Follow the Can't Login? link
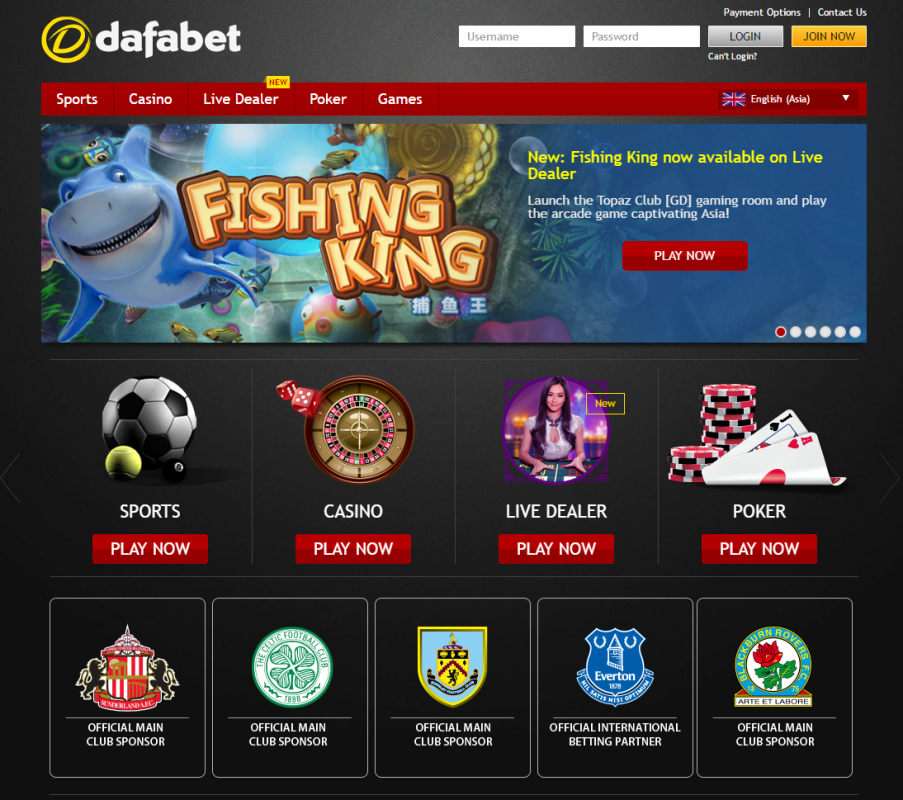This screenshot has height=800, width=903. coord(733,56)
